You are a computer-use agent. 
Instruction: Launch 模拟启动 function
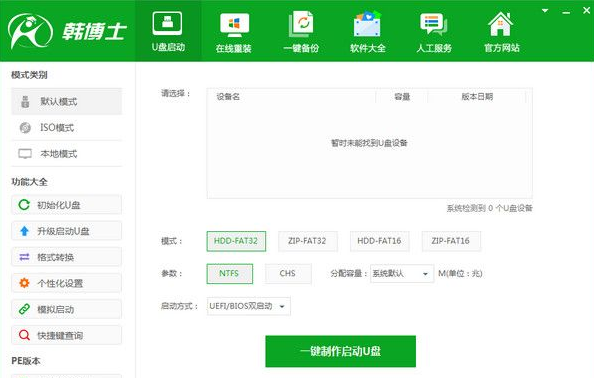[x=67, y=309]
